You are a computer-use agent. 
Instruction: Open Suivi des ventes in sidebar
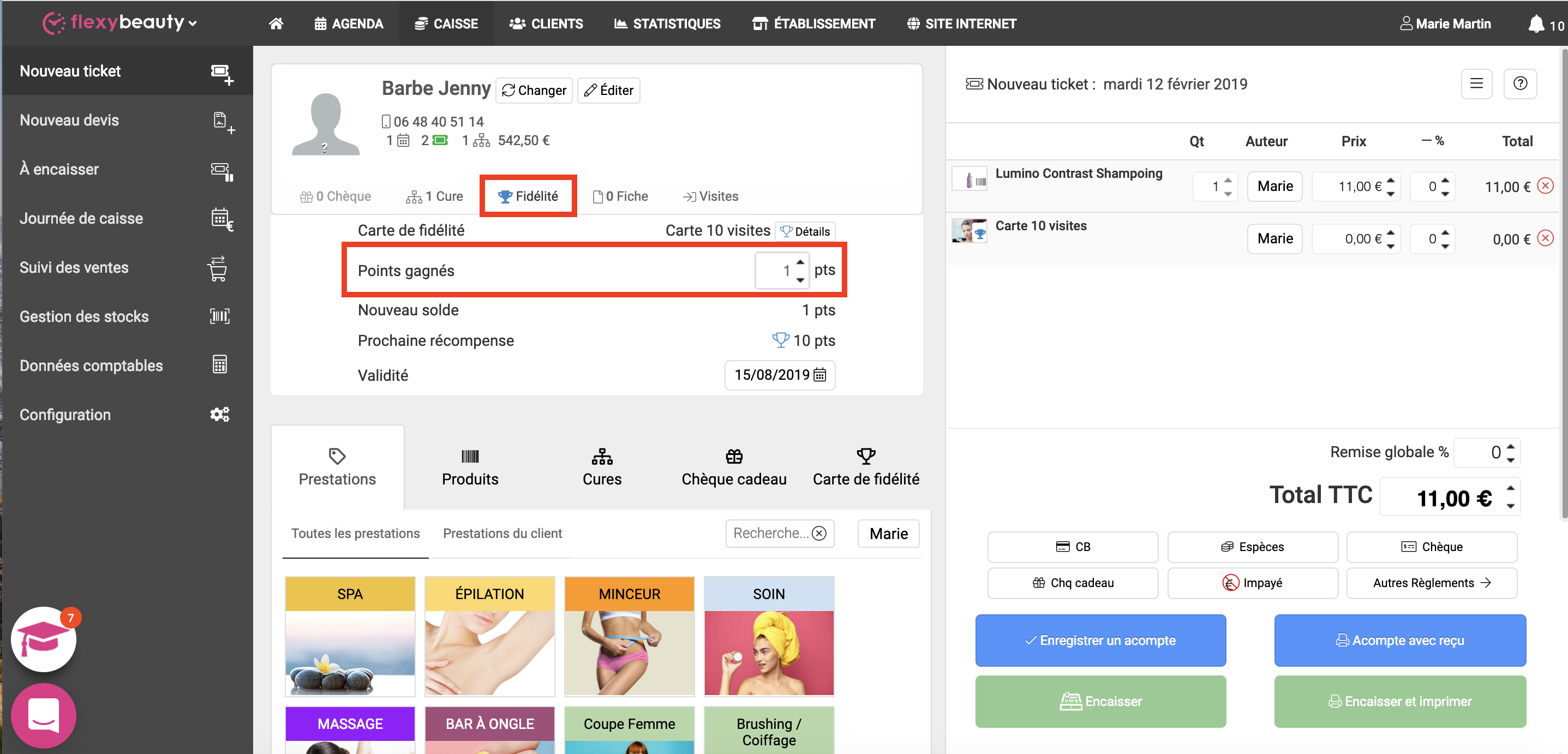127,267
